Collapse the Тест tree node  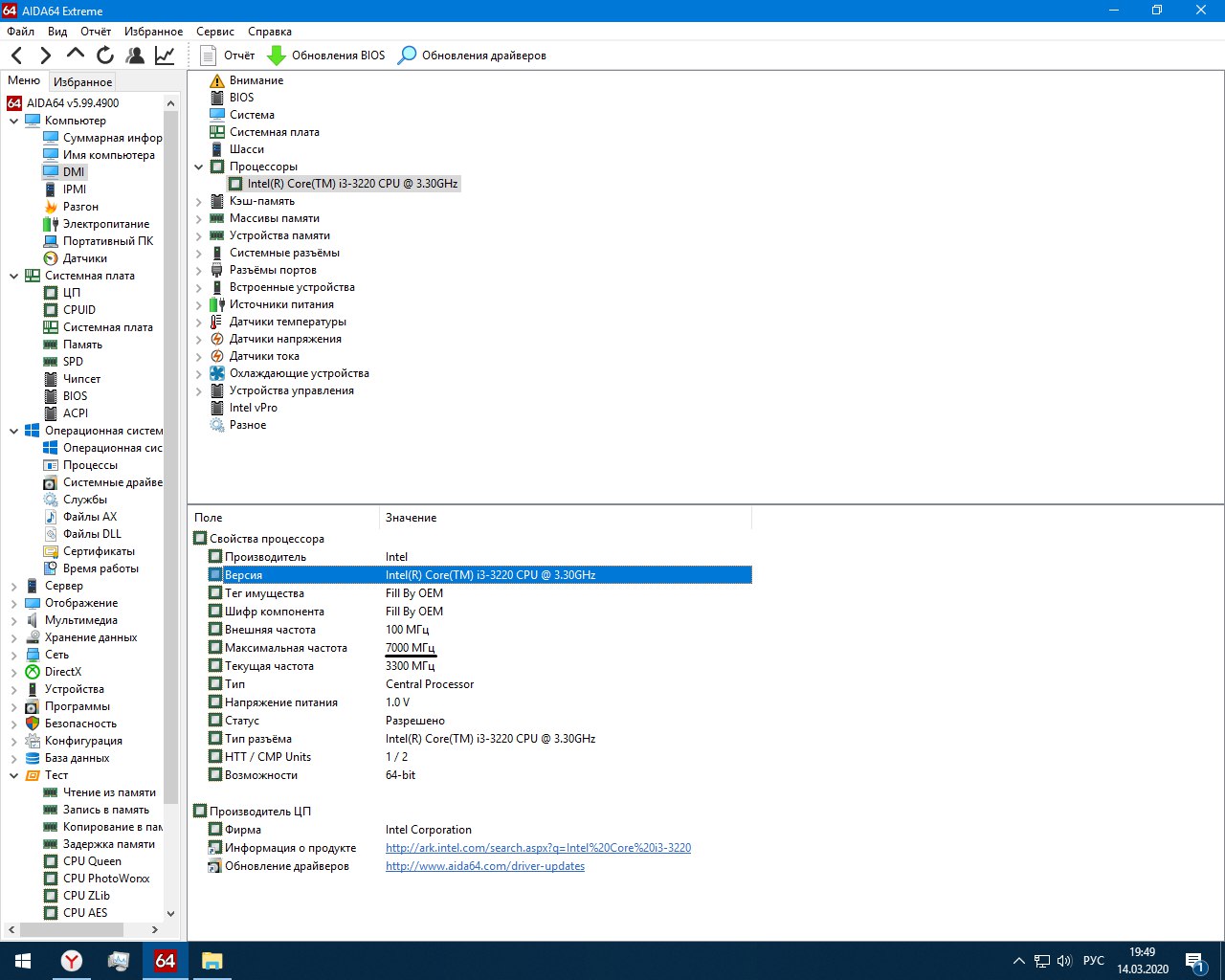click(x=13, y=775)
